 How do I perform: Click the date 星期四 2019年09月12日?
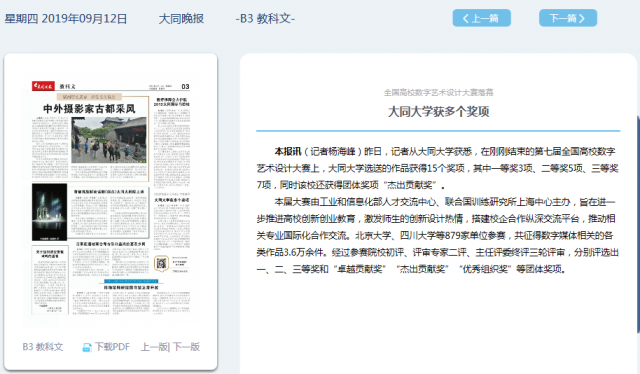pyautogui.click(x=66, y=19)
